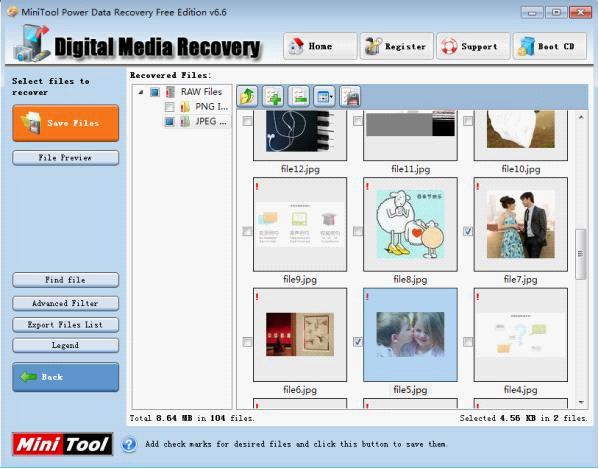
Task: Go Back to previous step
Action: click(66, 377)
